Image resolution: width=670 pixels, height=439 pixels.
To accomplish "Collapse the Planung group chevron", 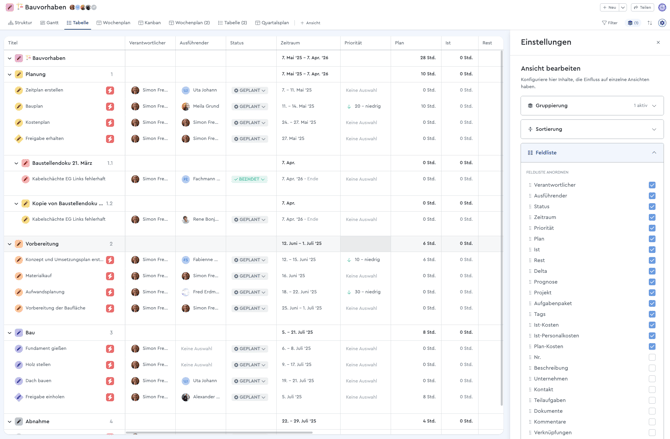I will 9,74.
